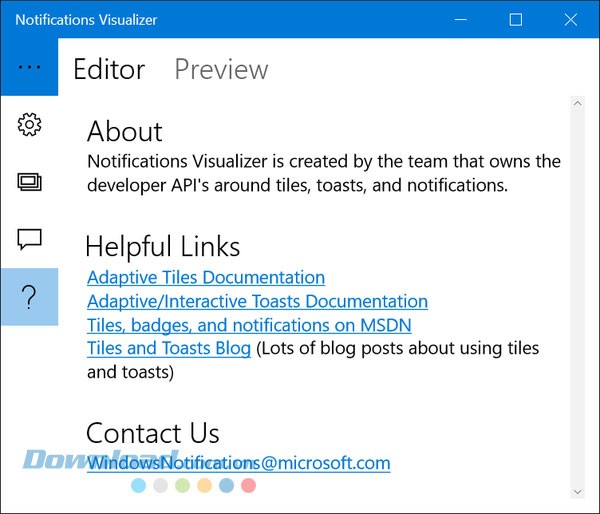
Task: Follow the Tiles, badges, and notifications on MSDN link
Action: click(249, 325)
